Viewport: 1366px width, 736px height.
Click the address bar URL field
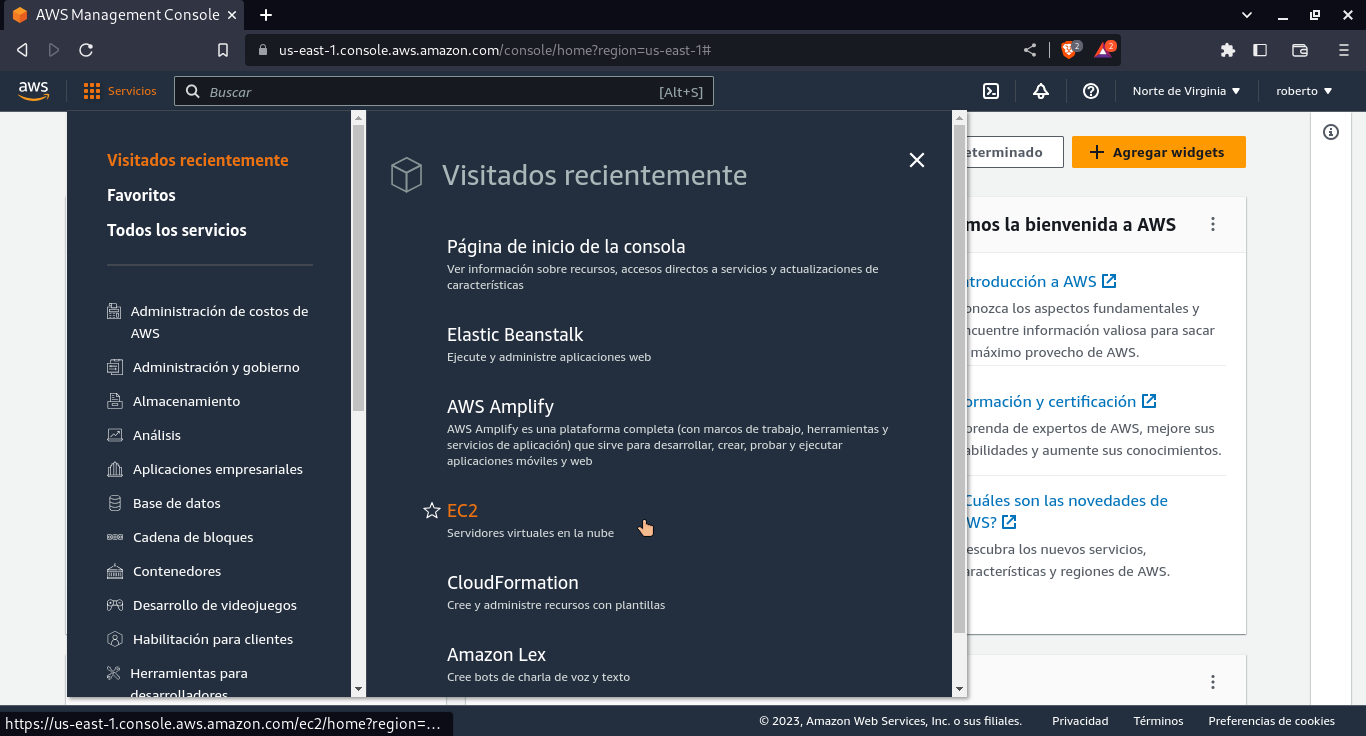pos(640,50)
